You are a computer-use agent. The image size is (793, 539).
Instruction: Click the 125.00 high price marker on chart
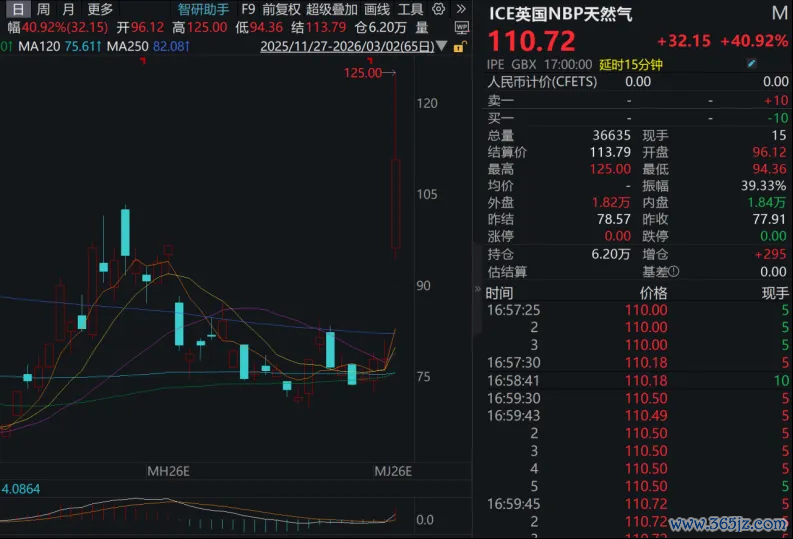click(x=362, y=72)
